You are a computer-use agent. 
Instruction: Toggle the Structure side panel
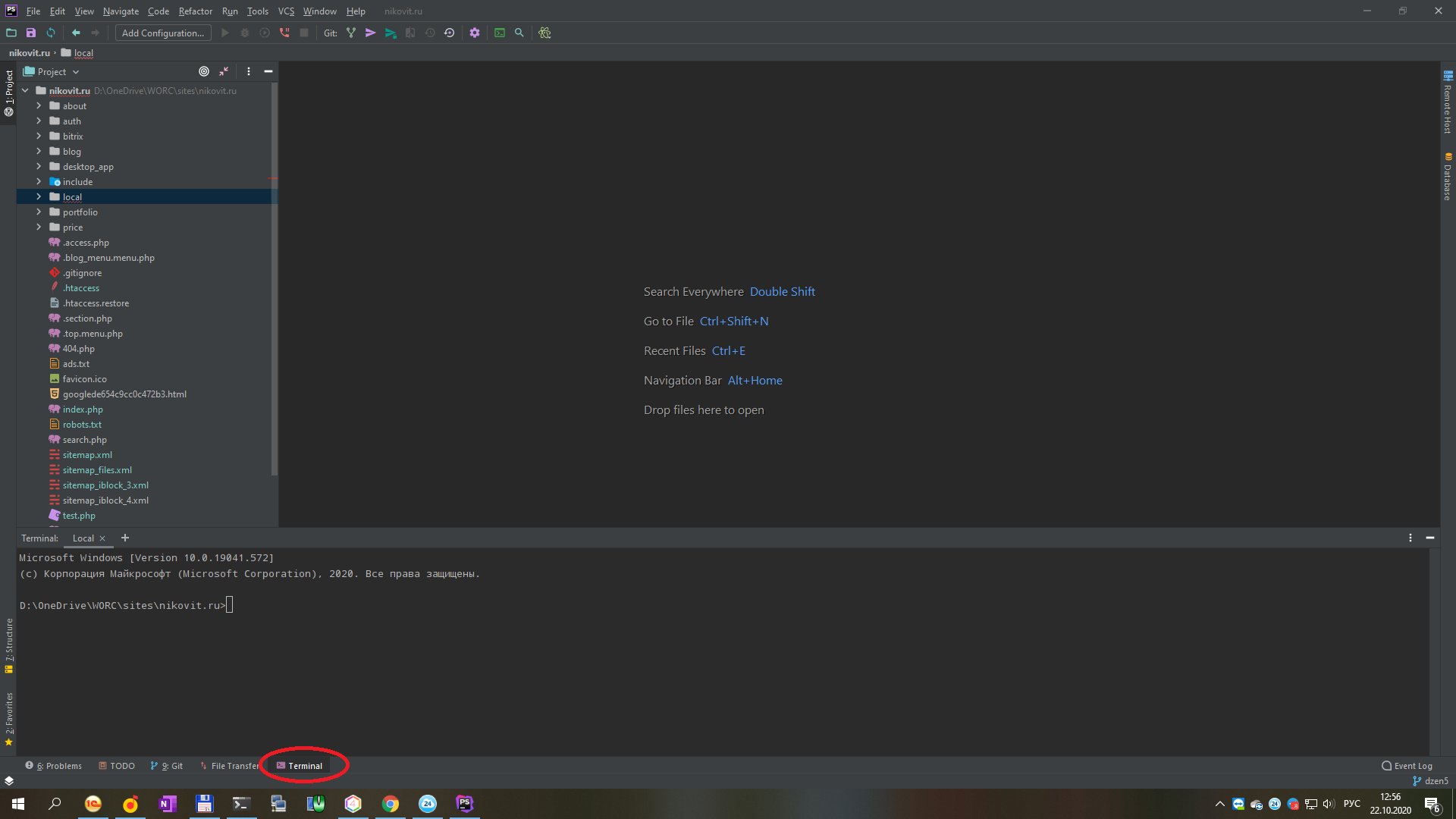[x=9, y=646]
